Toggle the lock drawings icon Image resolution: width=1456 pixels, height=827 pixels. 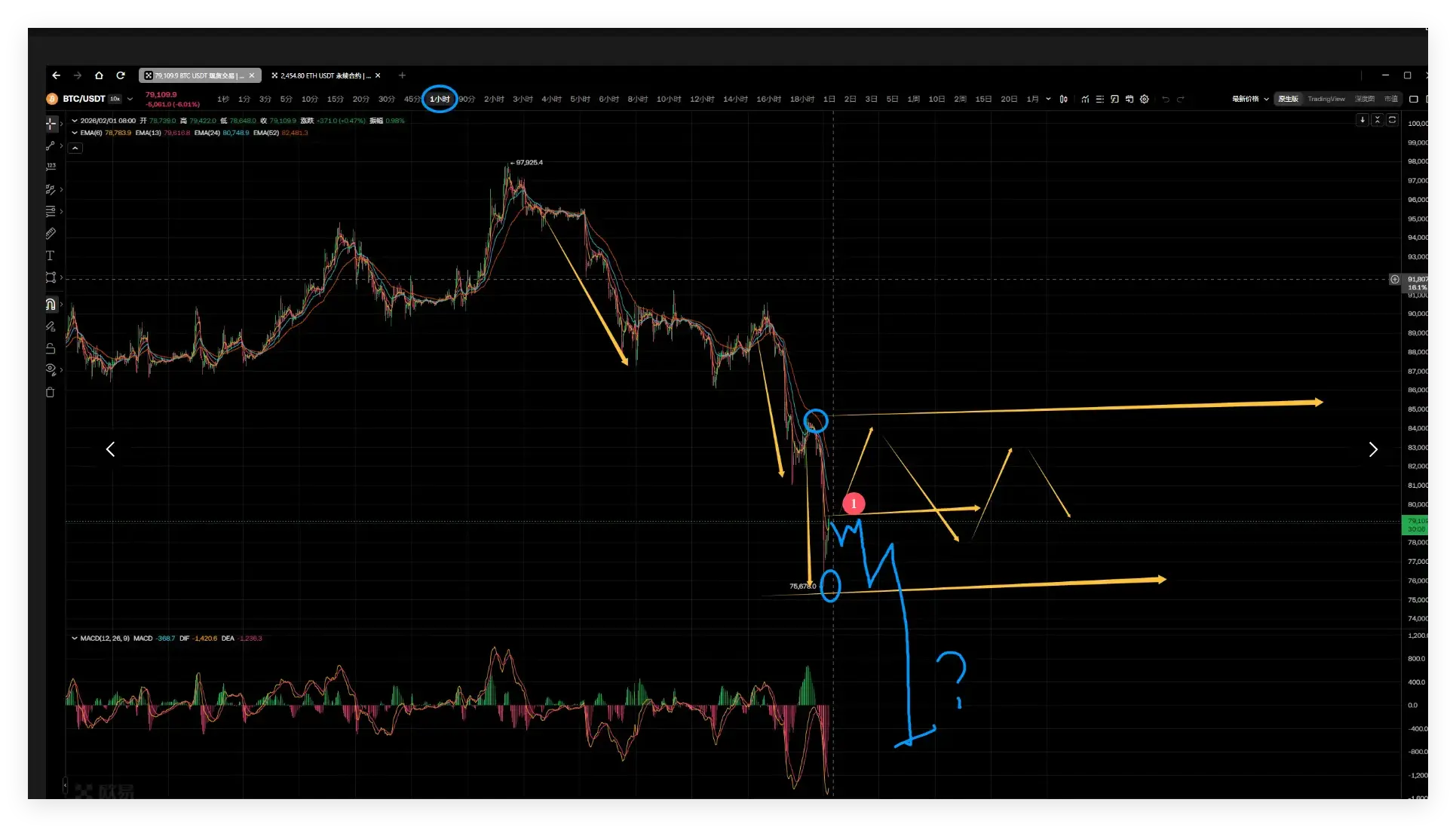pos(51,348)
